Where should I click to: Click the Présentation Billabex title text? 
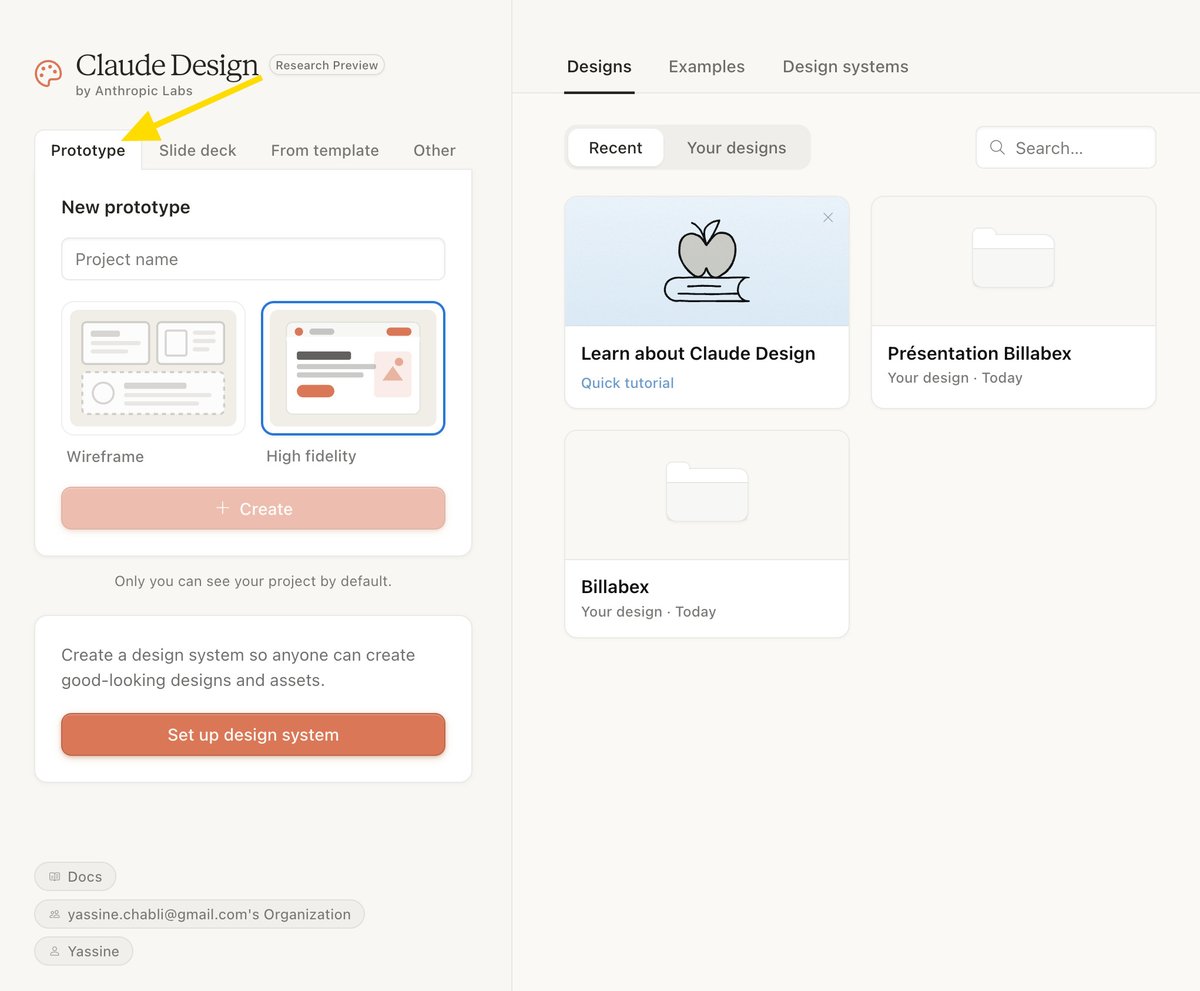[x=979, y=353]
